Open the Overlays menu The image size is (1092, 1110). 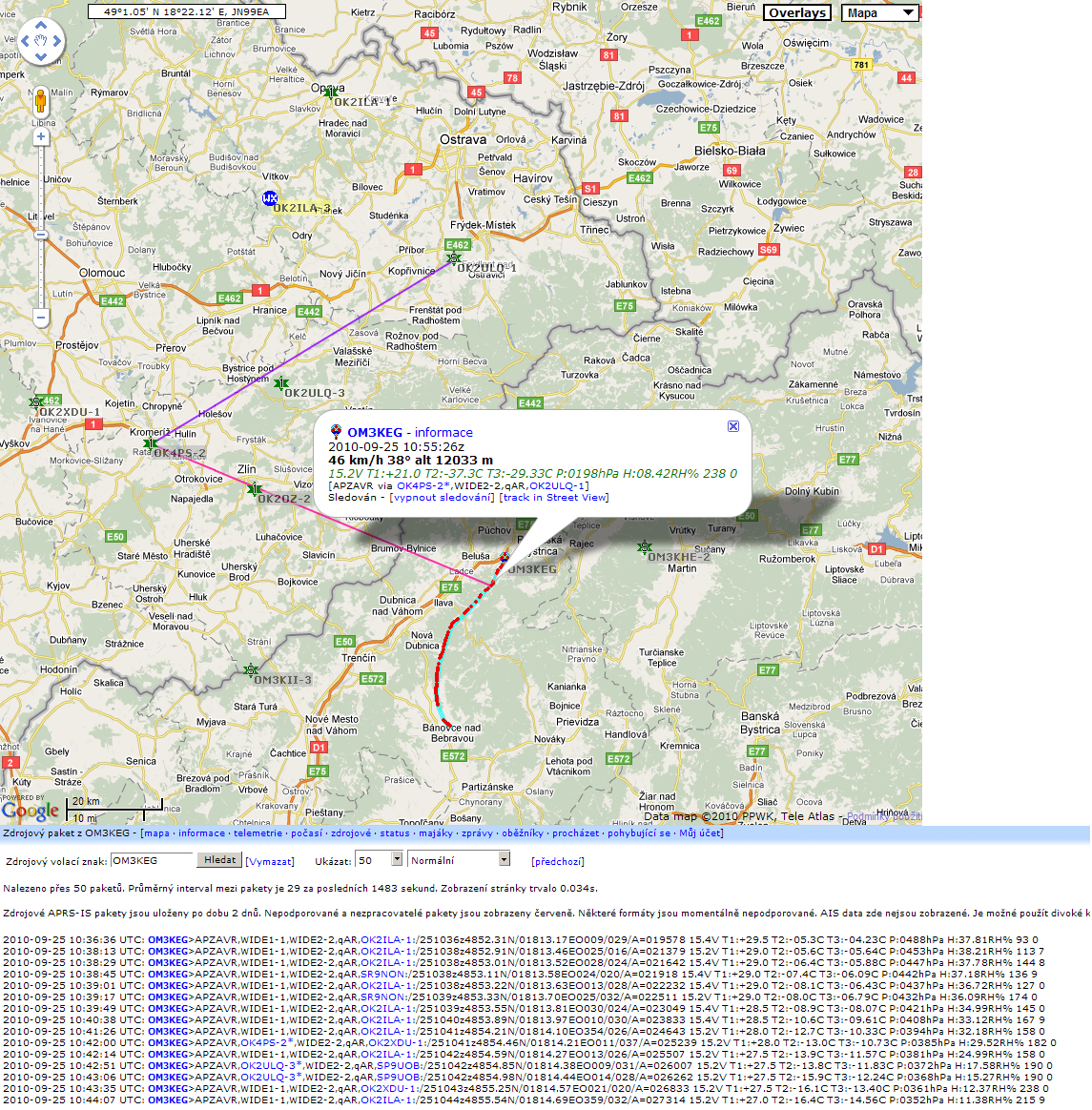click(x=797, y=12)
